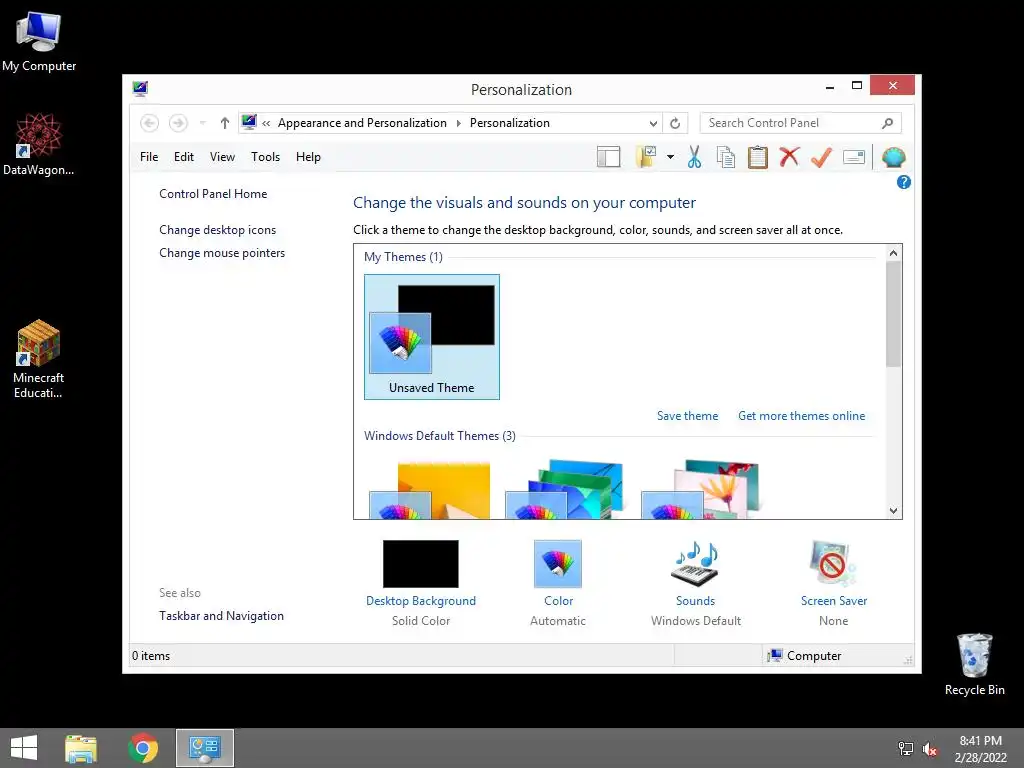Click the network tray icon
1024x768 pixels.
[906, 749]
